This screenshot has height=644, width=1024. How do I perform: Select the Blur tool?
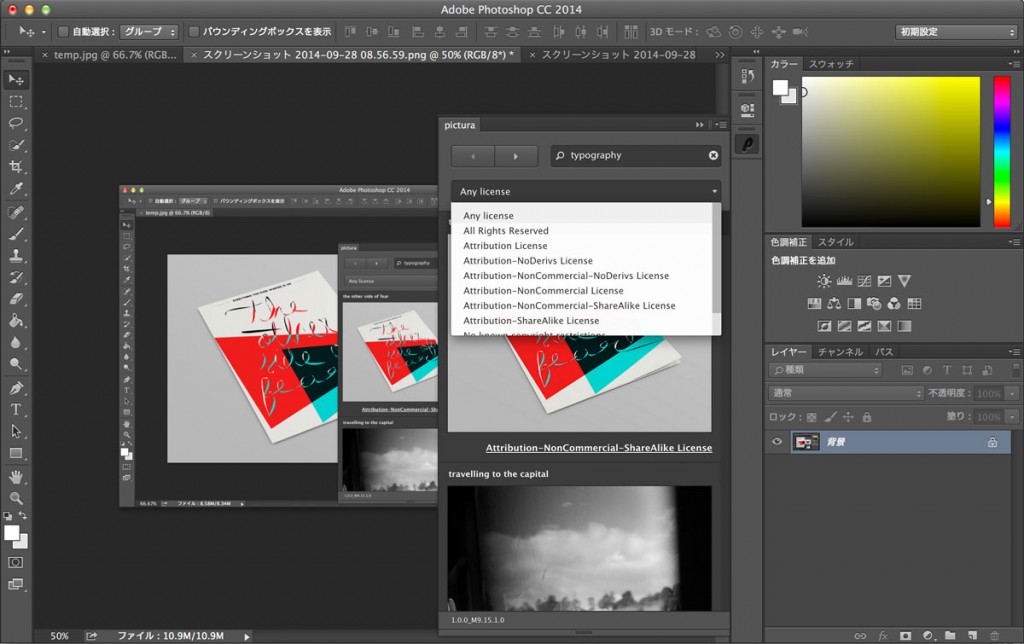click(16, 342)
